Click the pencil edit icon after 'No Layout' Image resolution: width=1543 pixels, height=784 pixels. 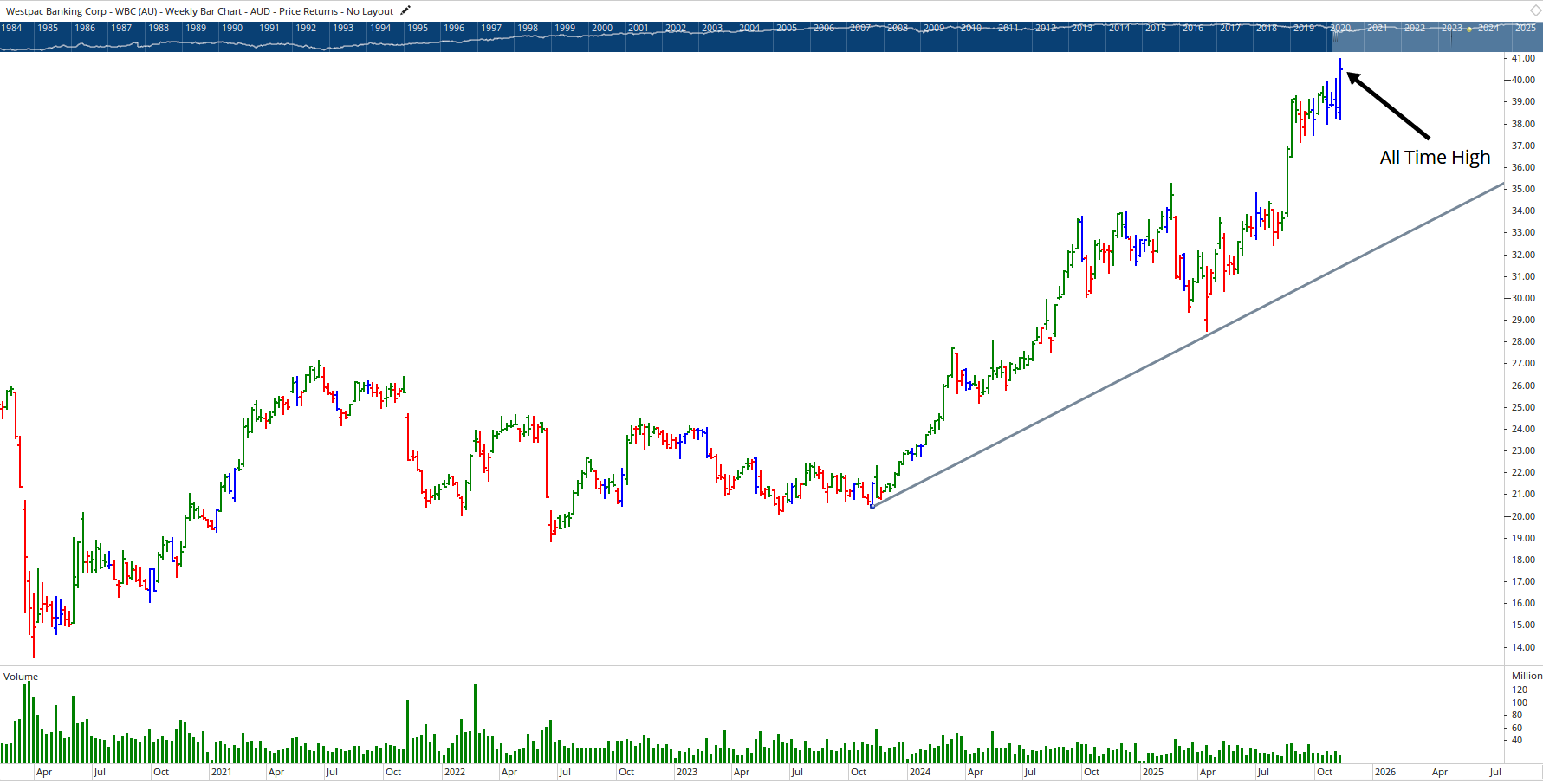pyautogui.click(x=405, y=10)
